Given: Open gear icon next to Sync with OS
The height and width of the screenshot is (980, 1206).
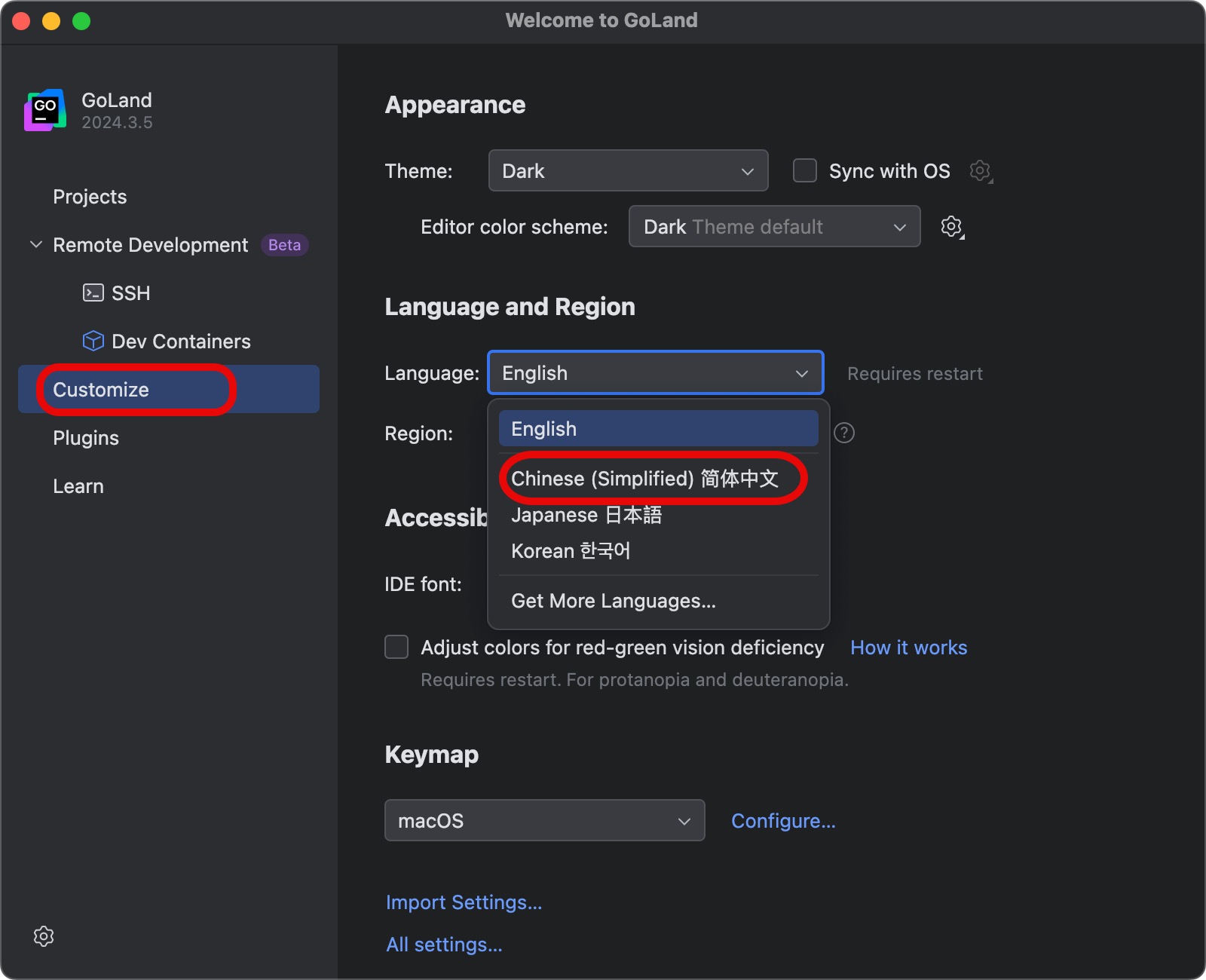Looking at the screenshot, I should point(980,171).
